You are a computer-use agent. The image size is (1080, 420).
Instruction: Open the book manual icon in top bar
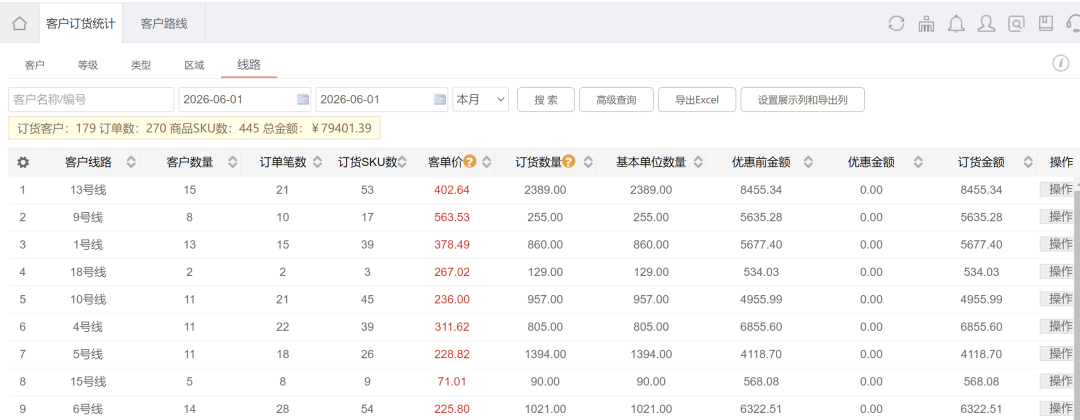[x=1046, y=23]
